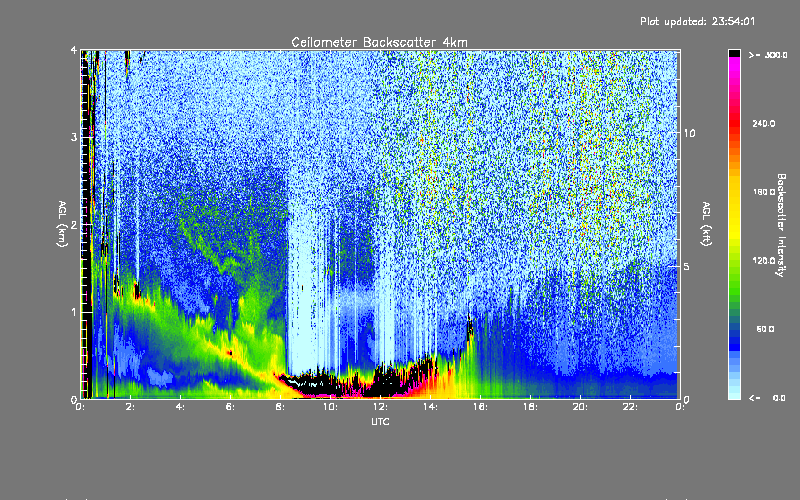
Task: Click the '14:' hour tick on the UTC axis
Action: coord(430,407)
